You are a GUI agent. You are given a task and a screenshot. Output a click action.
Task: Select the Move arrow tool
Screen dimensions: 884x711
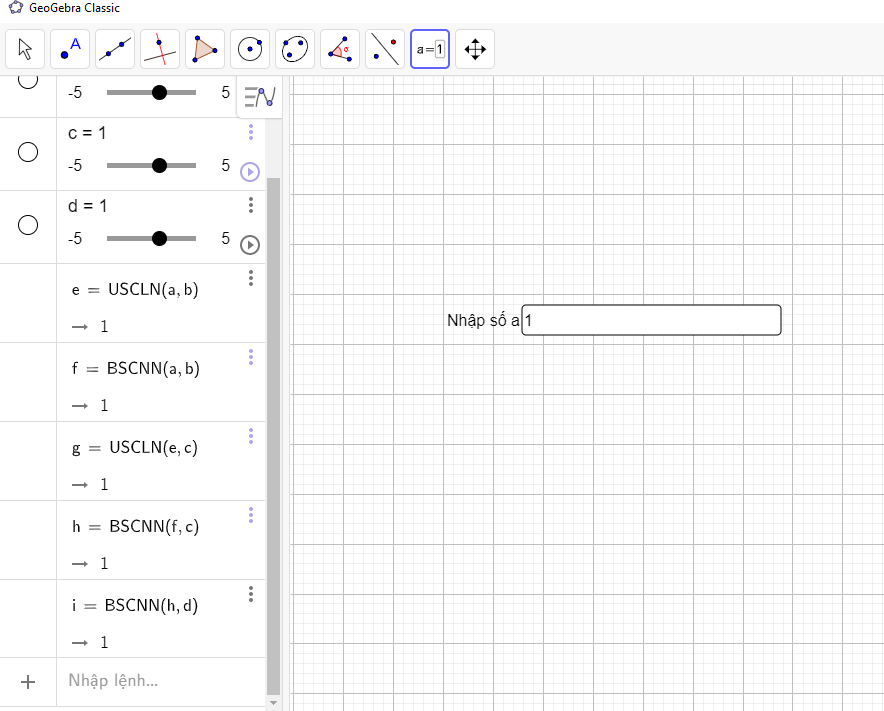tap(25, 49)
